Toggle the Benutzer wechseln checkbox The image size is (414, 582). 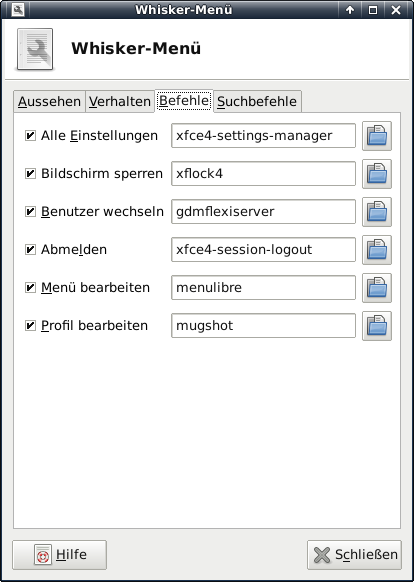coord(30,212)
